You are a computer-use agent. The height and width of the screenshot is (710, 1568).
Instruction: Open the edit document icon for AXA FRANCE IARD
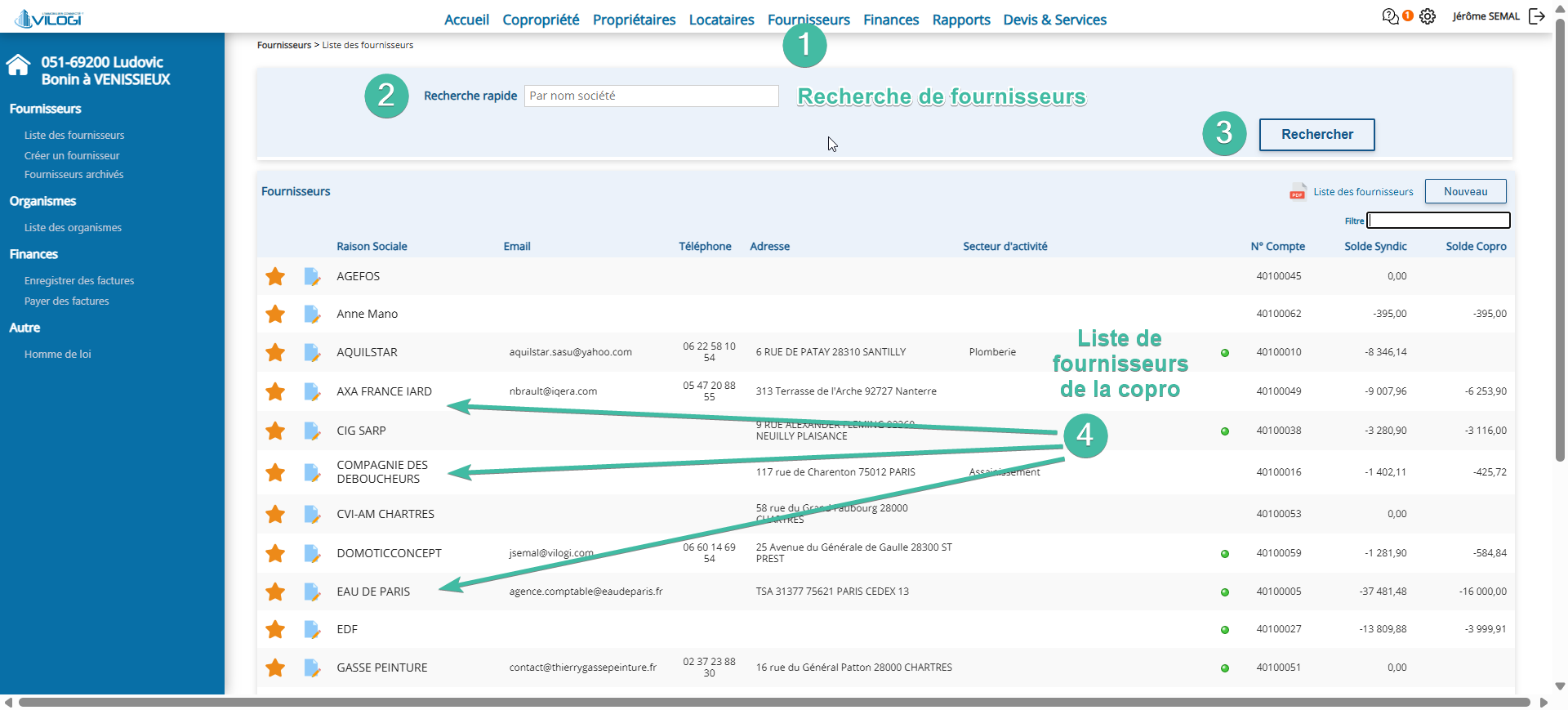(312, 391)
